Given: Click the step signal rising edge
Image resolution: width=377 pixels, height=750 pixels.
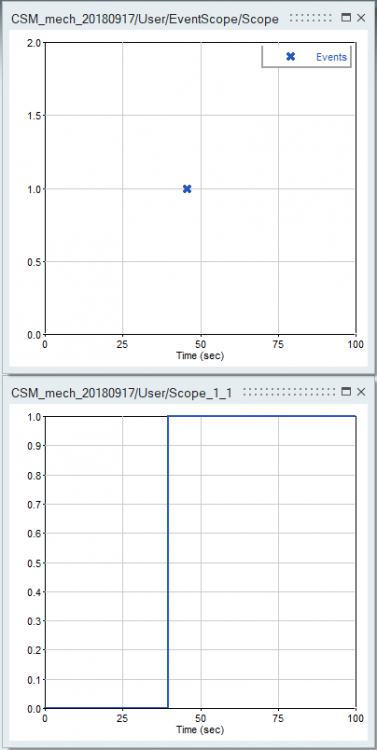Looking at the screenshot, I should (168, 562).
